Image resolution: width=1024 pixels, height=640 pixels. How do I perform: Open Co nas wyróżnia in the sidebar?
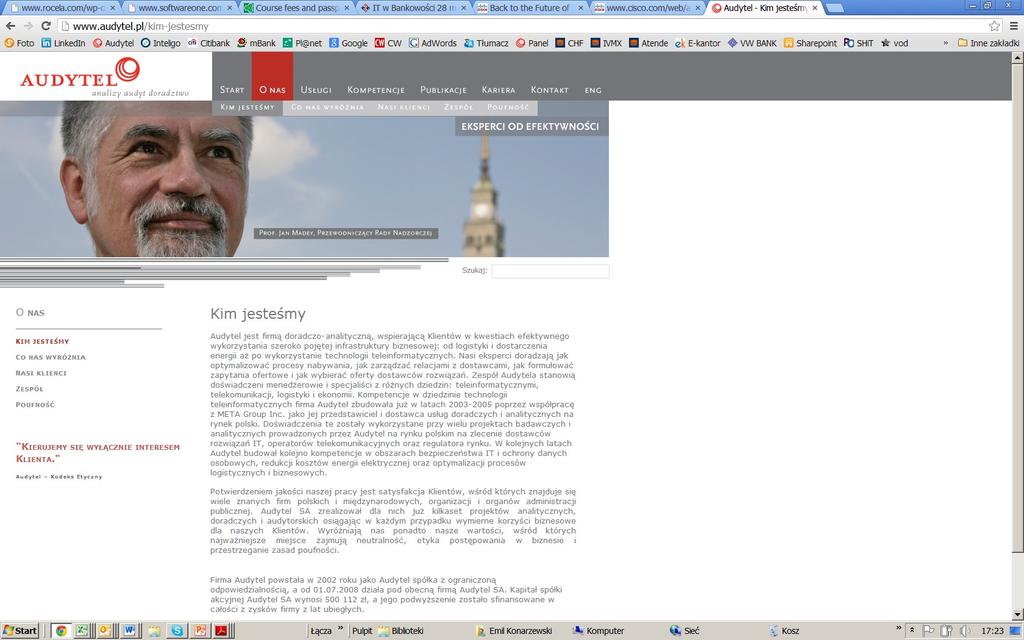pyautogui.click(x=50, y=357)
